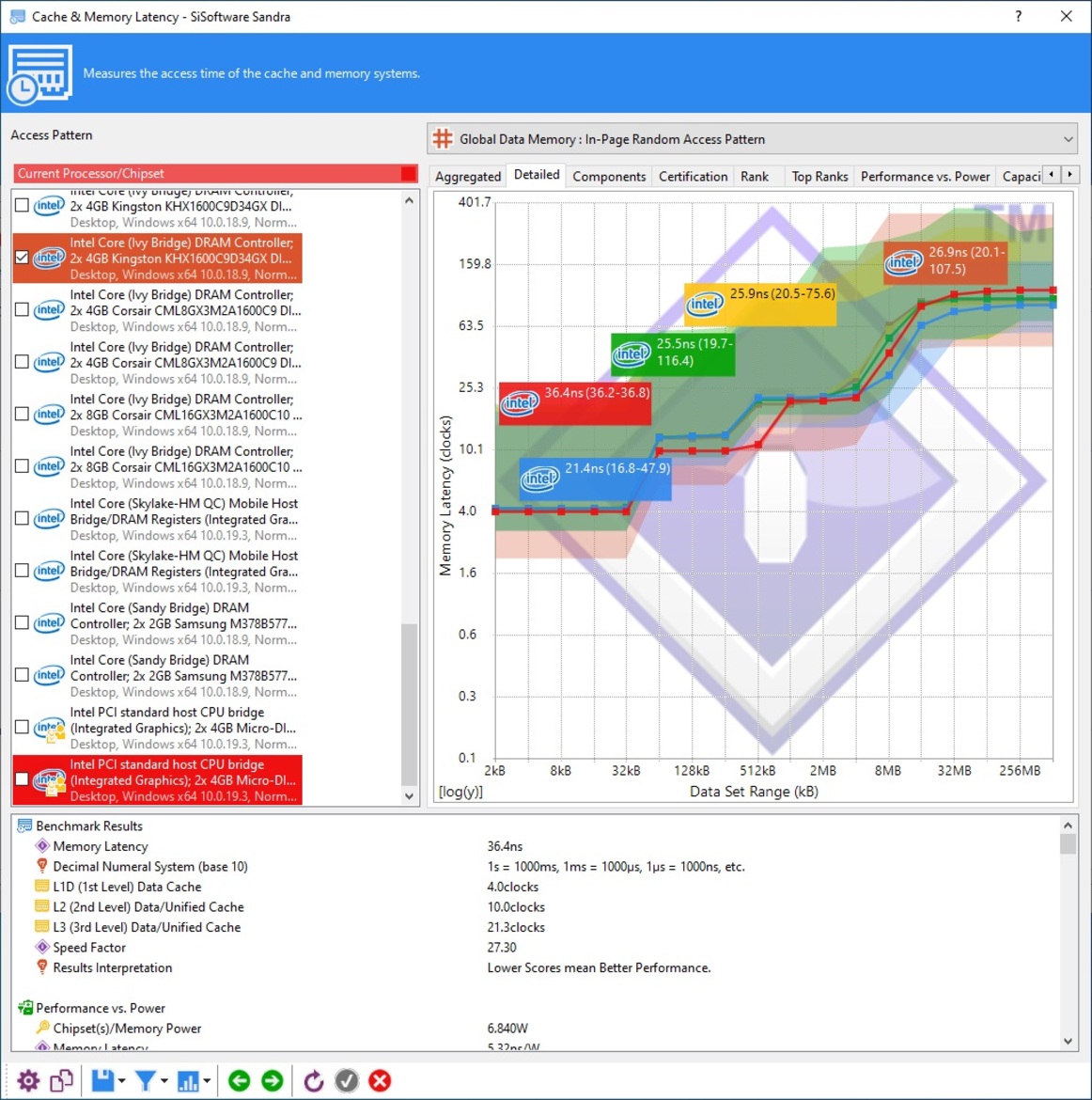The width and height of the screenshot is (1092, 1100).
Task: Click the blue funnel filter icon
Action: (145, 1080)
